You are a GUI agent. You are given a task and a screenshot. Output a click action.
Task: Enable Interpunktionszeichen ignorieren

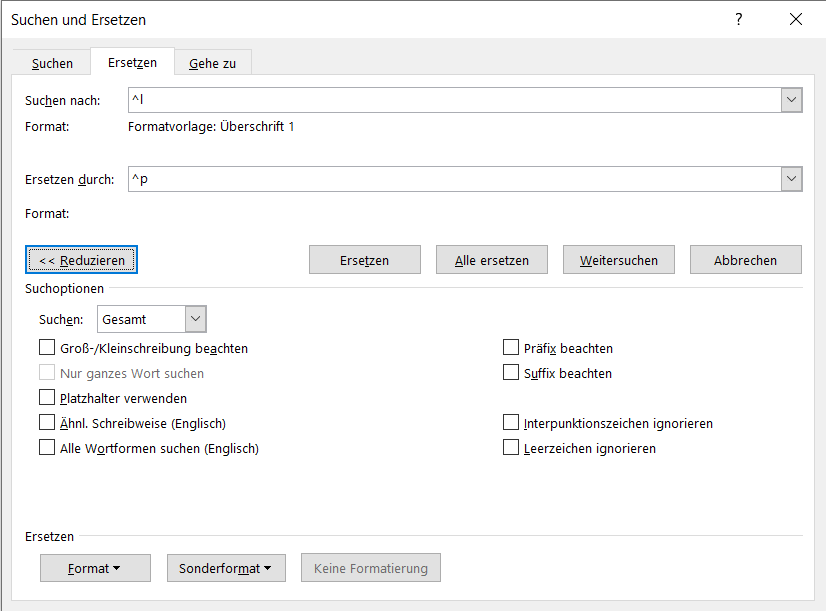(x=511, y=422)
